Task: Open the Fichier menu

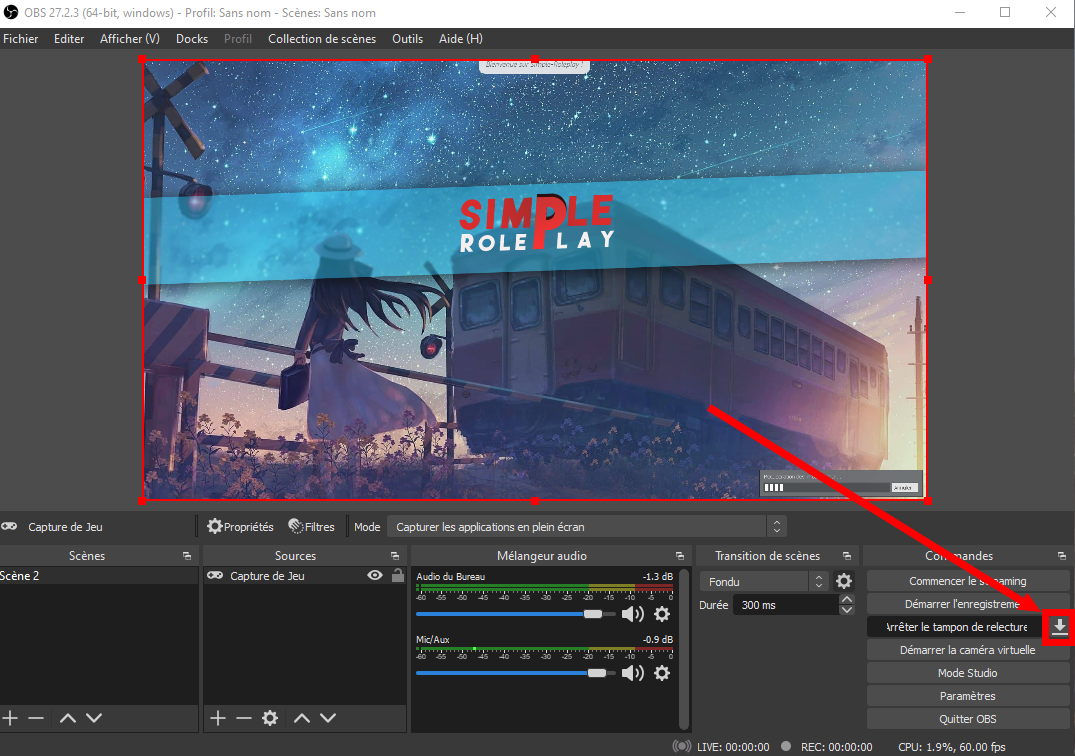Action: (21, 39)
